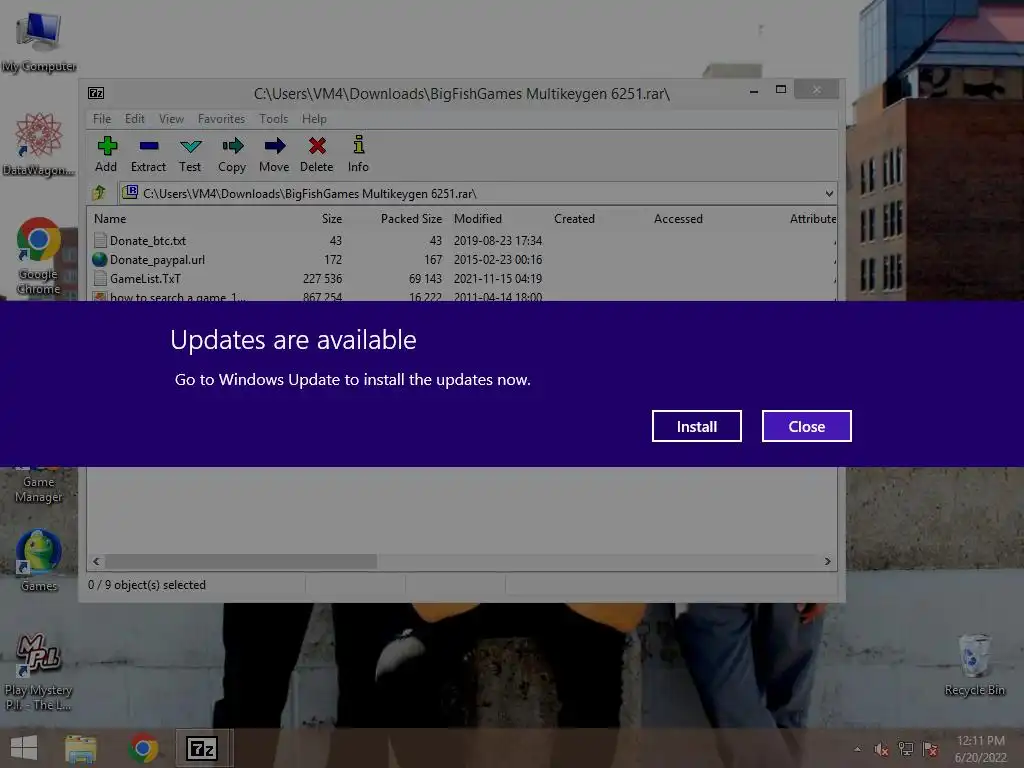The image size is (1024, 768).
Task: Click Install in the updates banner
Action: pyautogui.click(x=697, y=426)
